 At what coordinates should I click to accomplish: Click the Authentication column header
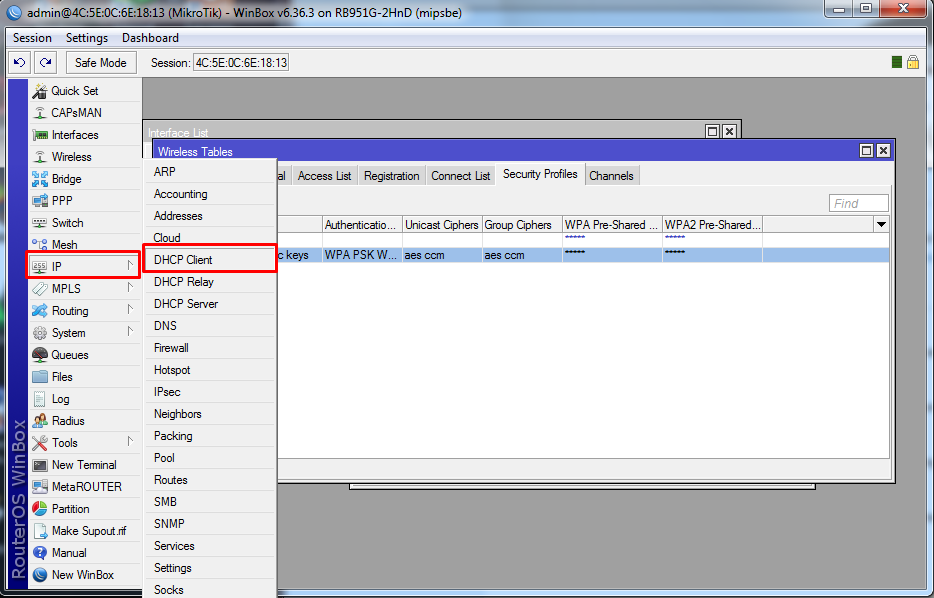pyautogui.click(x=362, y=225)
